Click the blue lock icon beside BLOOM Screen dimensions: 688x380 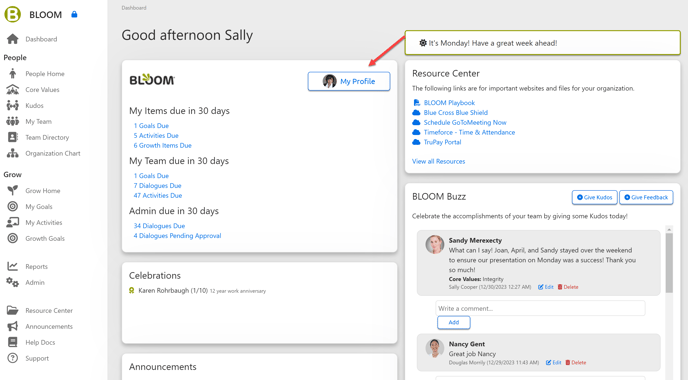click(x=74, y=14)
